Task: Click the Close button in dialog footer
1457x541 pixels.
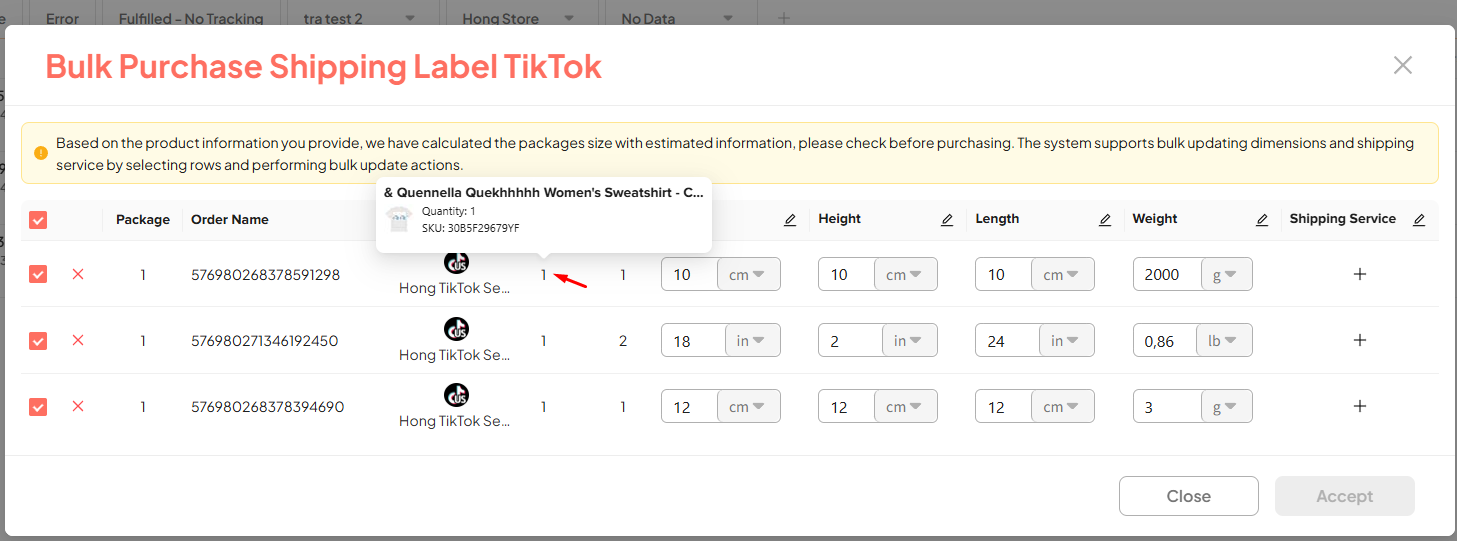Action: click(x=1188, y=496)
